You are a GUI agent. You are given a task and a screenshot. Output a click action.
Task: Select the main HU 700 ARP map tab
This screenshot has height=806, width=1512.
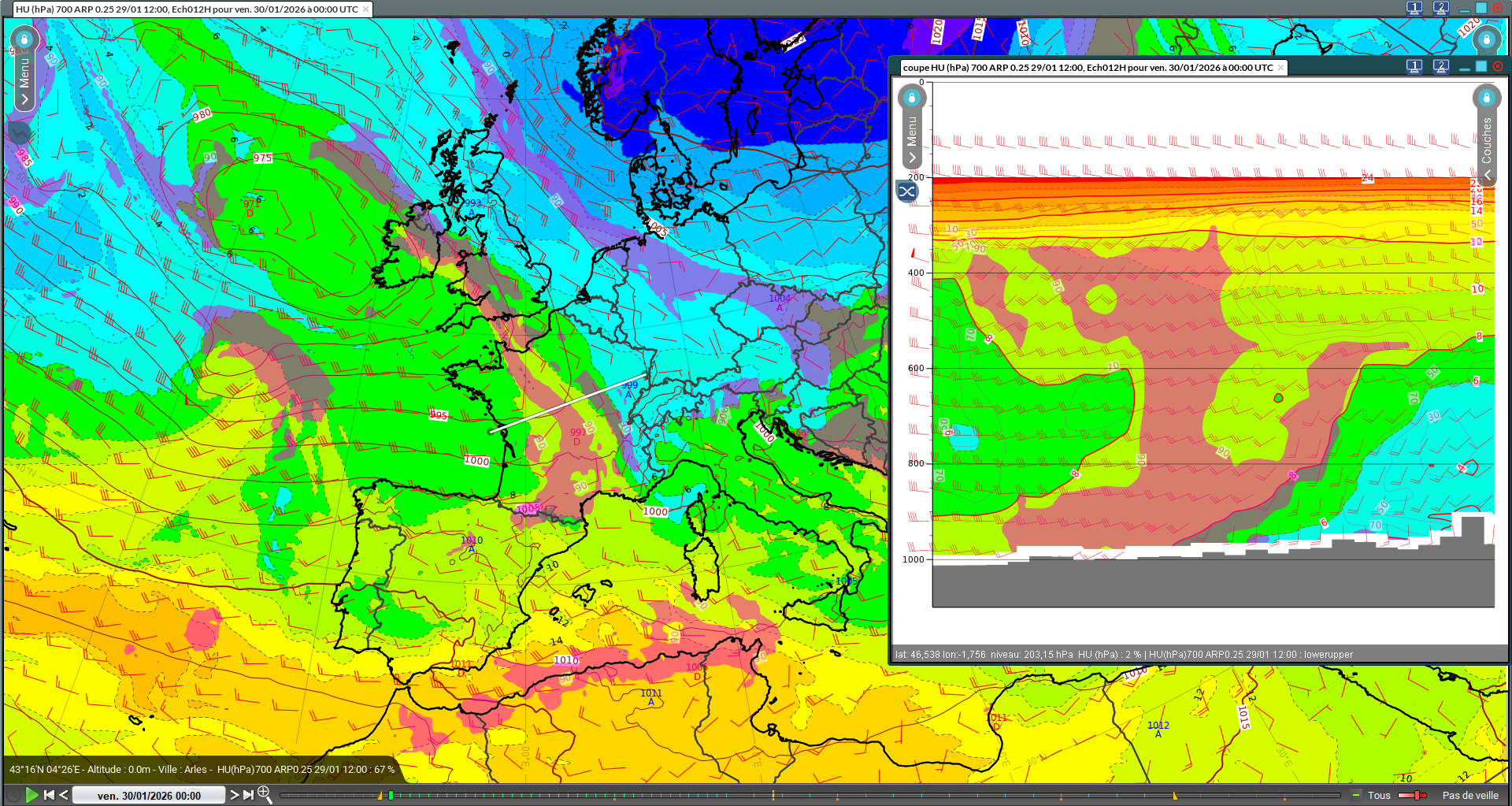click(187, 9)
